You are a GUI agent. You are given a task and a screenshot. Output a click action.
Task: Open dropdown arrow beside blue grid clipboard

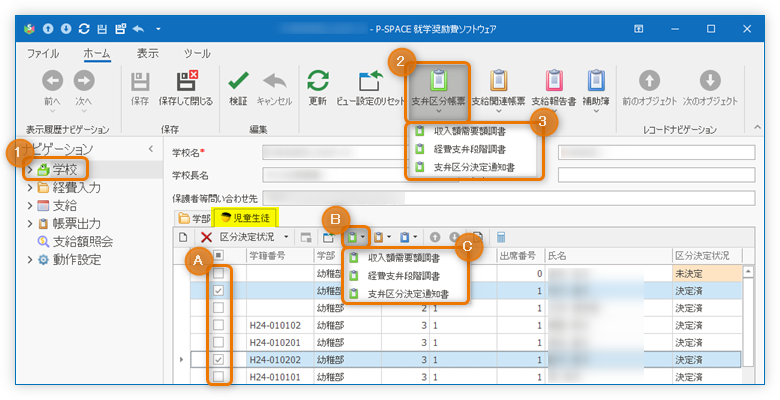(415, 237)
